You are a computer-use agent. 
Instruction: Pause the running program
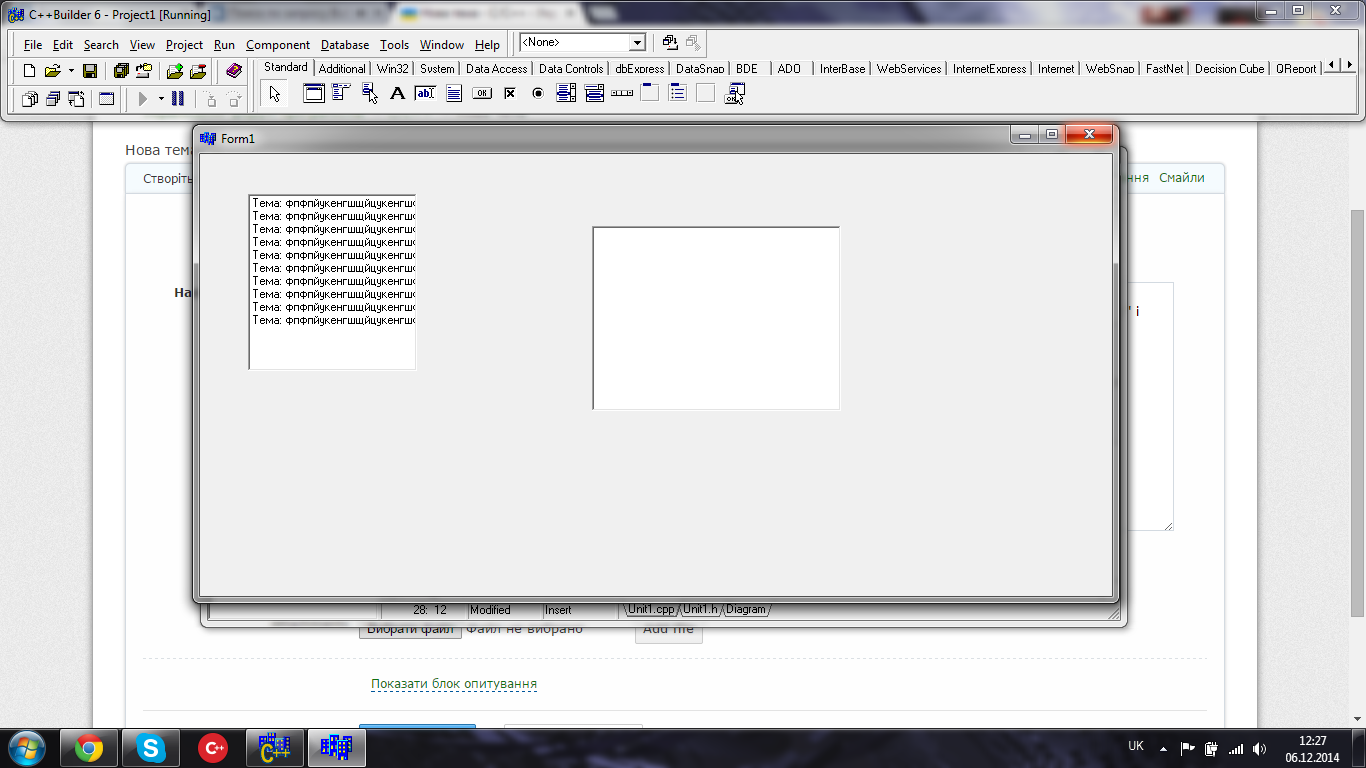click(178, 99)
